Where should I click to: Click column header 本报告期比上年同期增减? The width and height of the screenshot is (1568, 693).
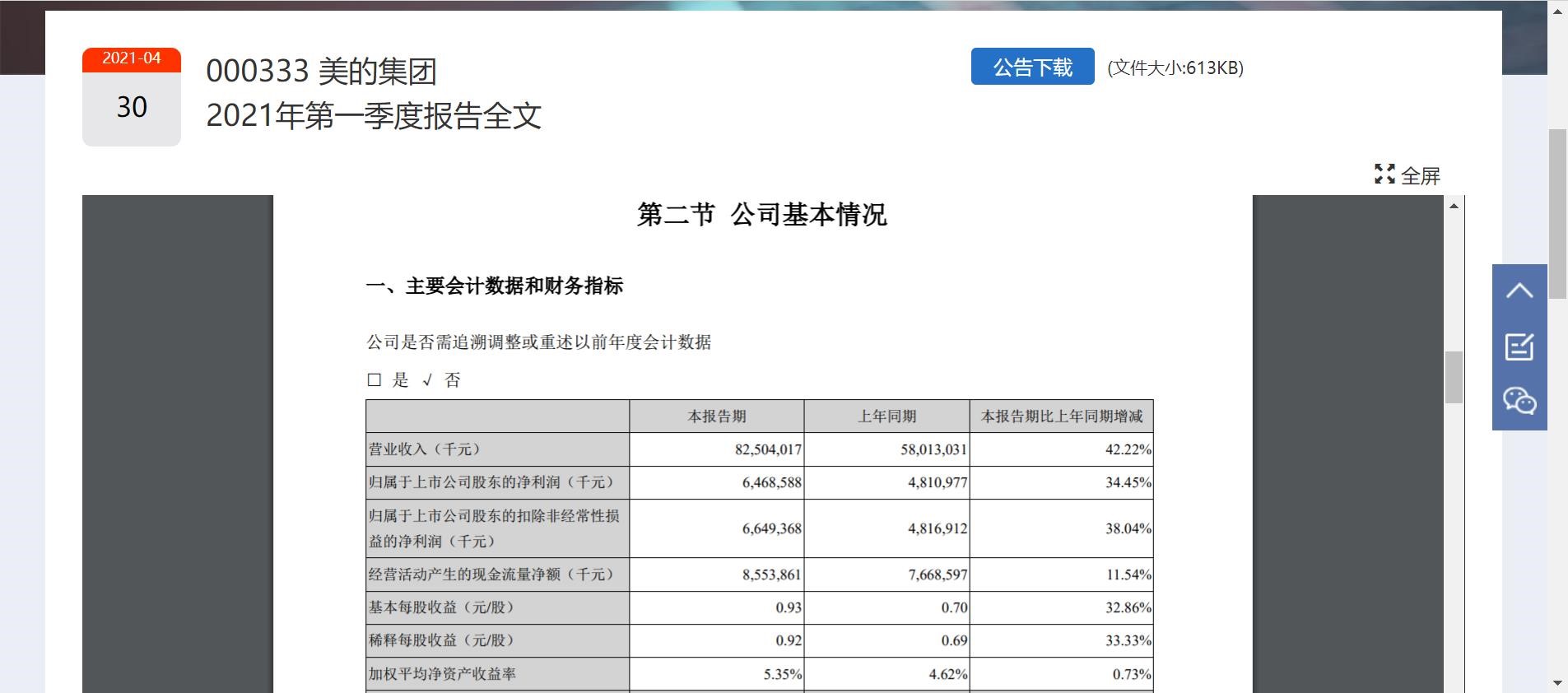1062,416
